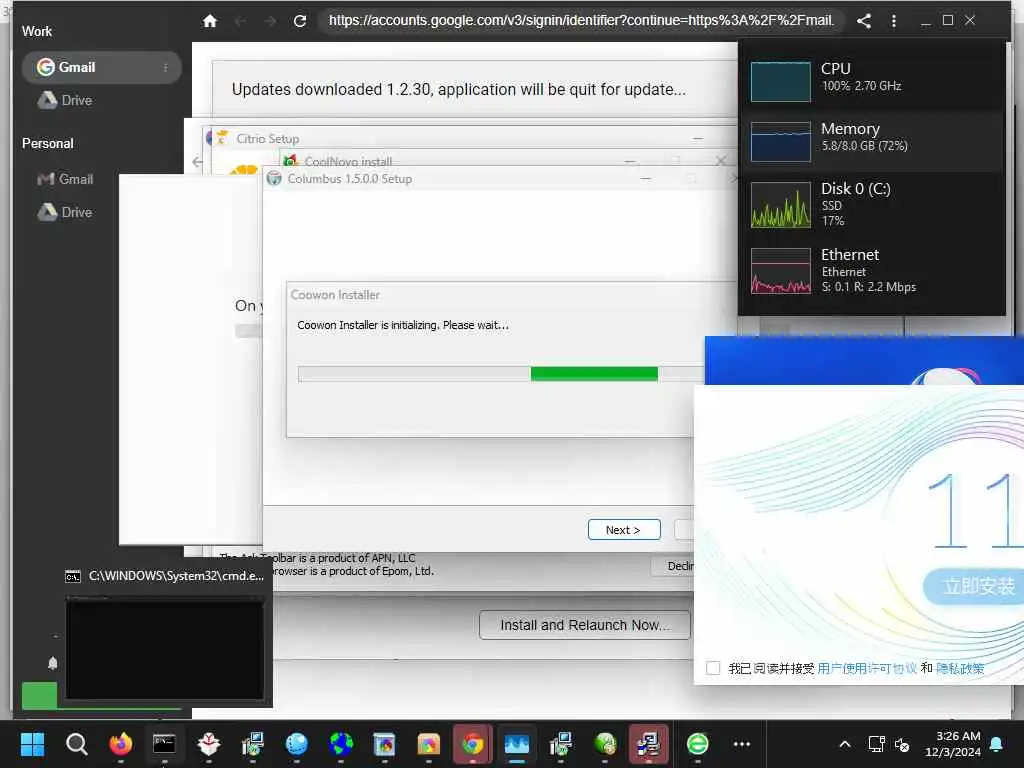Viewport: 1024px width, 768px height.
Task: Open the browser three-dot menu
Action: [x=894, y=21]
